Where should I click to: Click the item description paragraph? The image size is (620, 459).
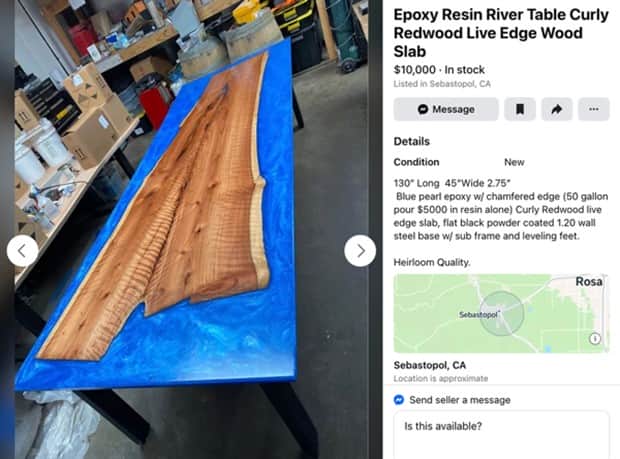point(501,210)
